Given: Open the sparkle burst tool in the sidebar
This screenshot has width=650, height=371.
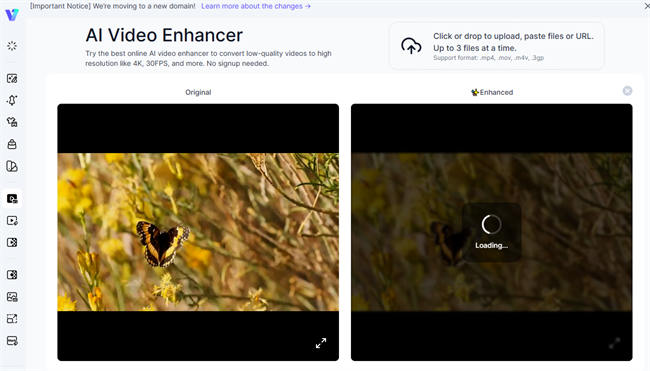Looking at the screenshot, I should pos(12,46).
